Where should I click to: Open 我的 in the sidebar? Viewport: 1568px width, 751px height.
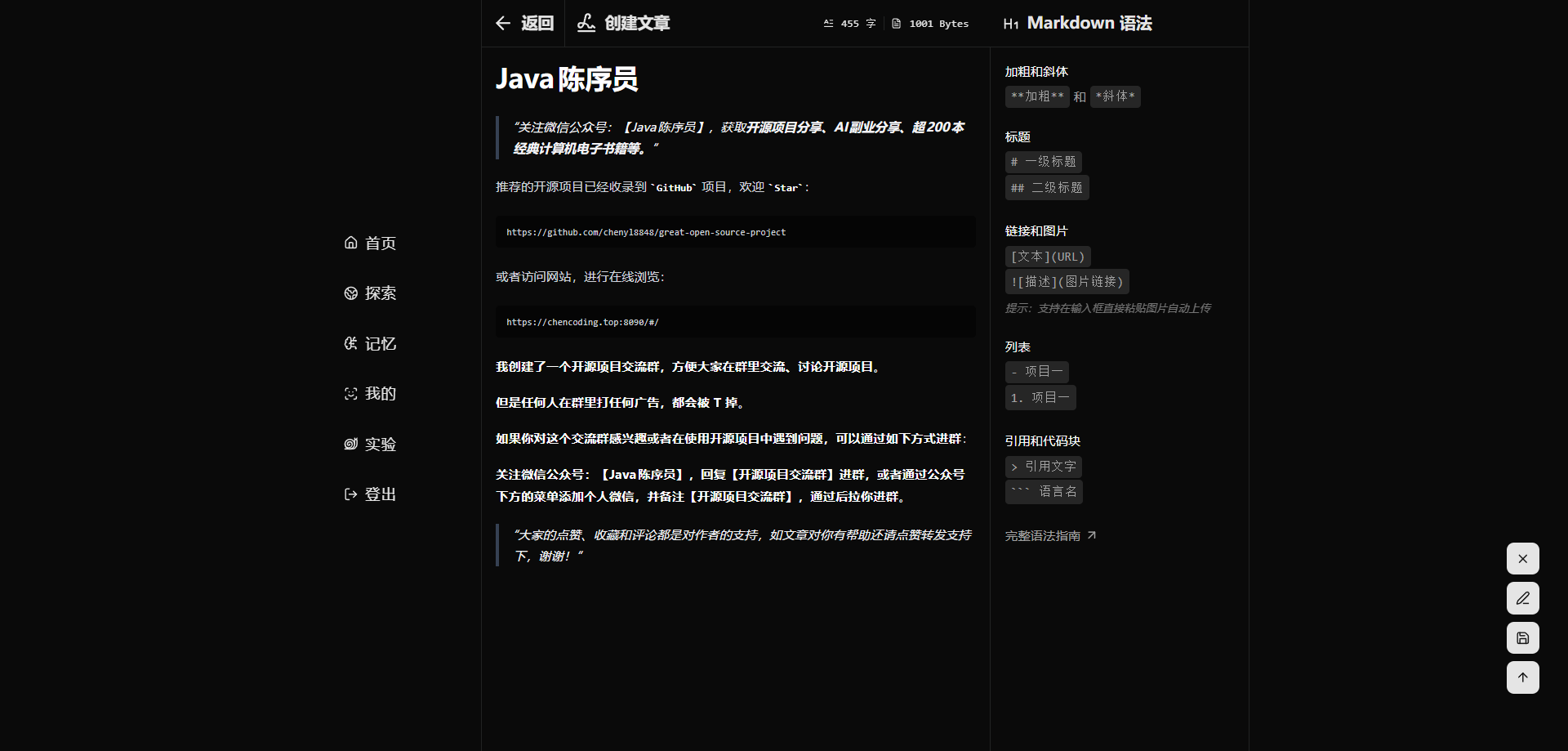[x=371, y=394]
